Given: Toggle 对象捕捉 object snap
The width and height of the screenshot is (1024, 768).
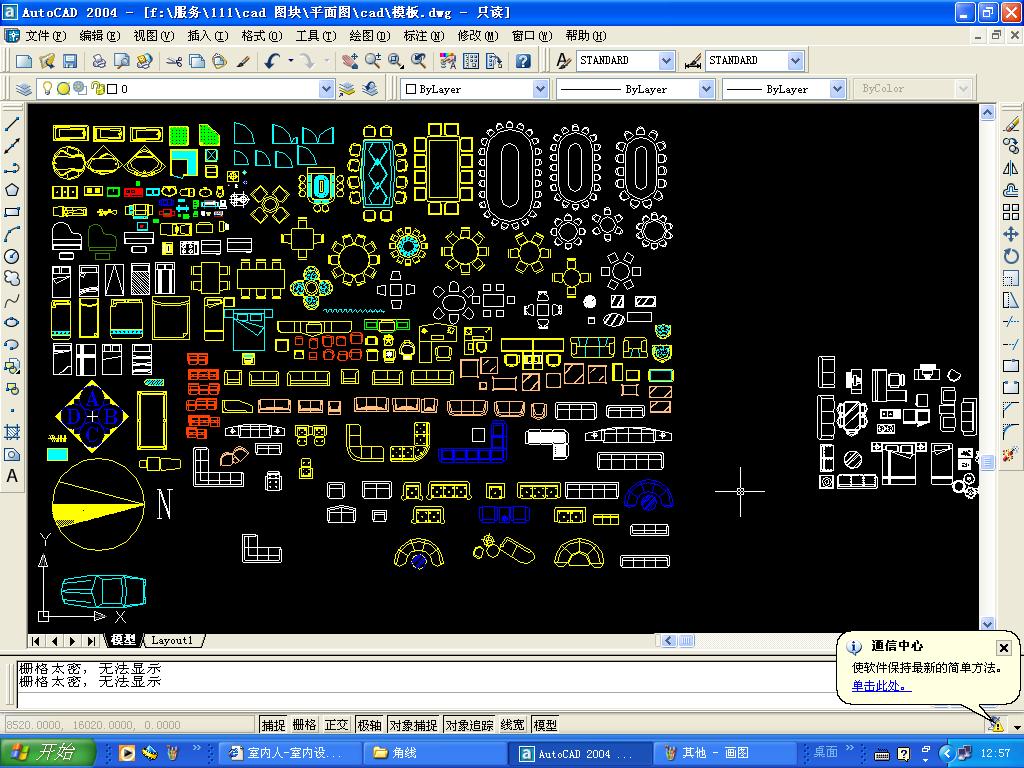Looking at the screenshot, I should click(x=413, y=725).
